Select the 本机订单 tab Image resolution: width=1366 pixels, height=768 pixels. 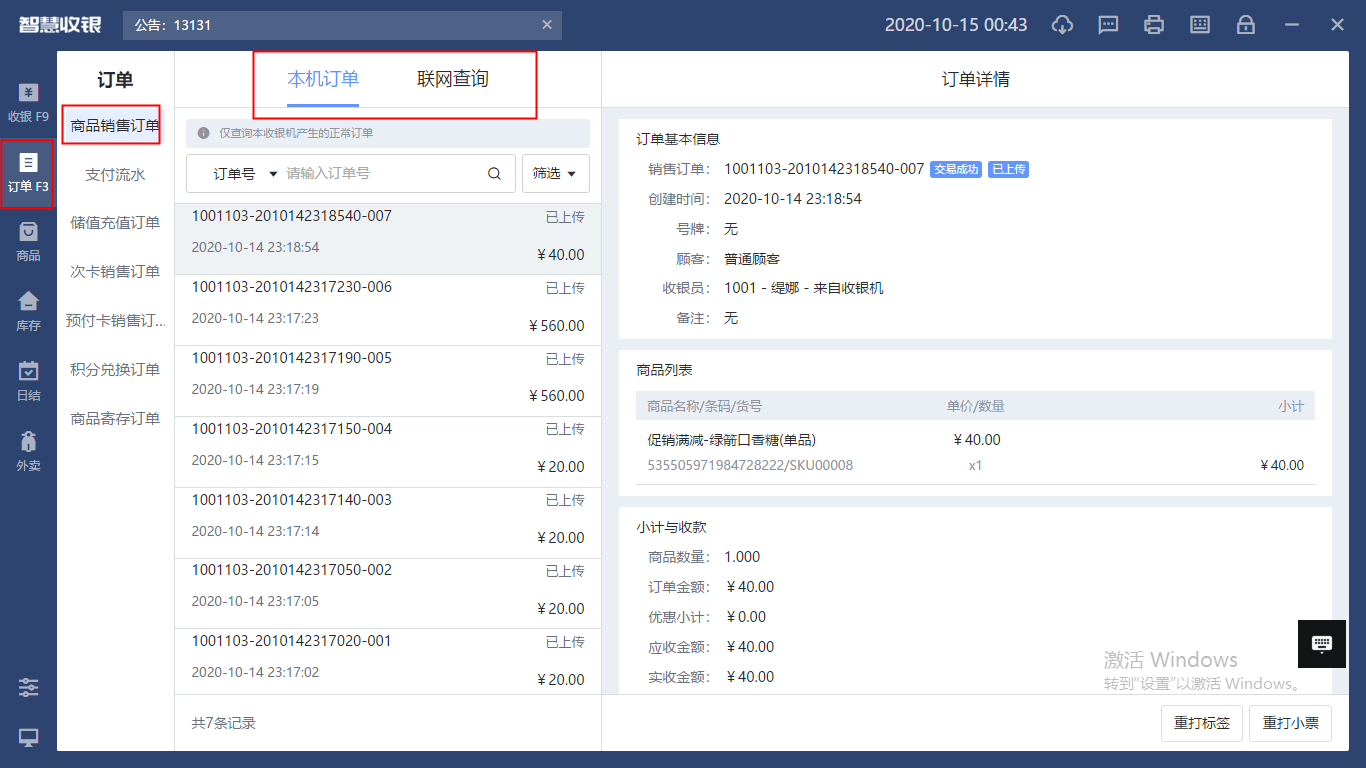point(323,80)
